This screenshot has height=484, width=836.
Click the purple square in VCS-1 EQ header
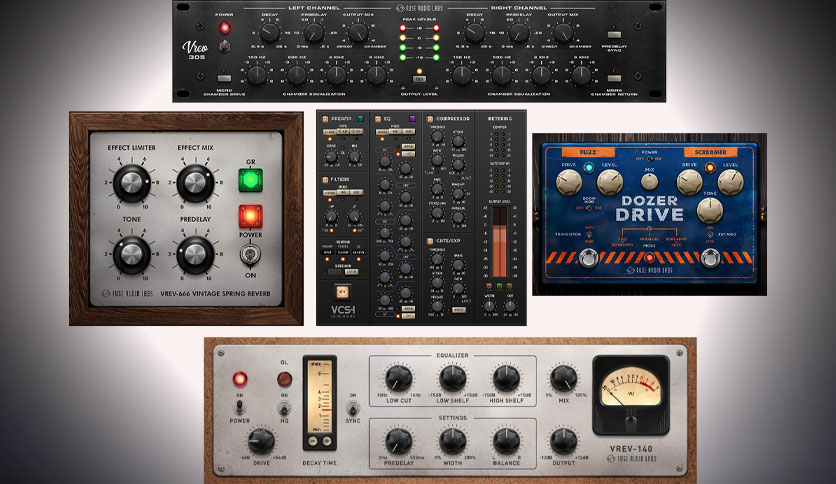pyautogui.click(x=412, y=119)
